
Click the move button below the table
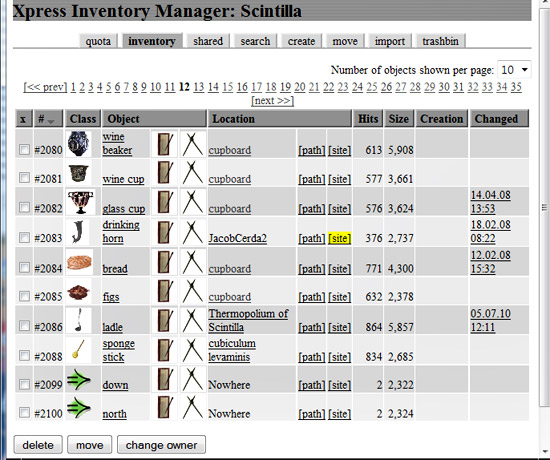pos(89,445)
